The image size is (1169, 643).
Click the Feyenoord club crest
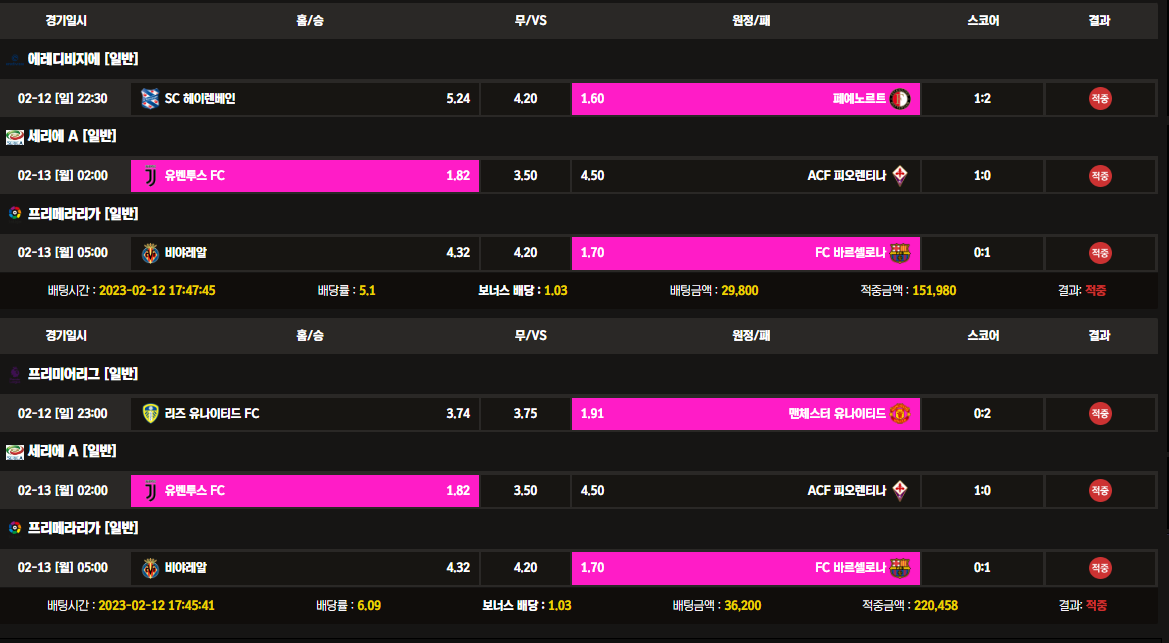click(900, 99)
